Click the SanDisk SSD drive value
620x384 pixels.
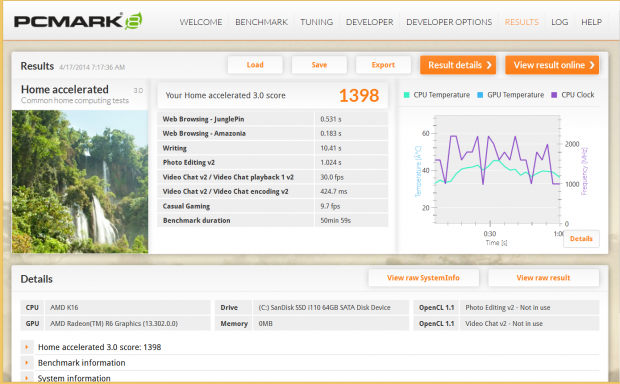coord(324,307)
